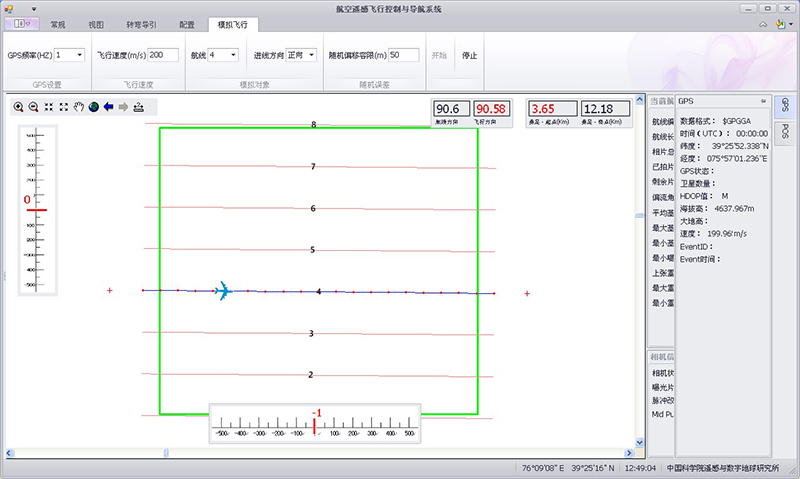The width and height of the screenshot is (800, 479).
Task: Click the globe full-extent icon
Action: (93, 107)
